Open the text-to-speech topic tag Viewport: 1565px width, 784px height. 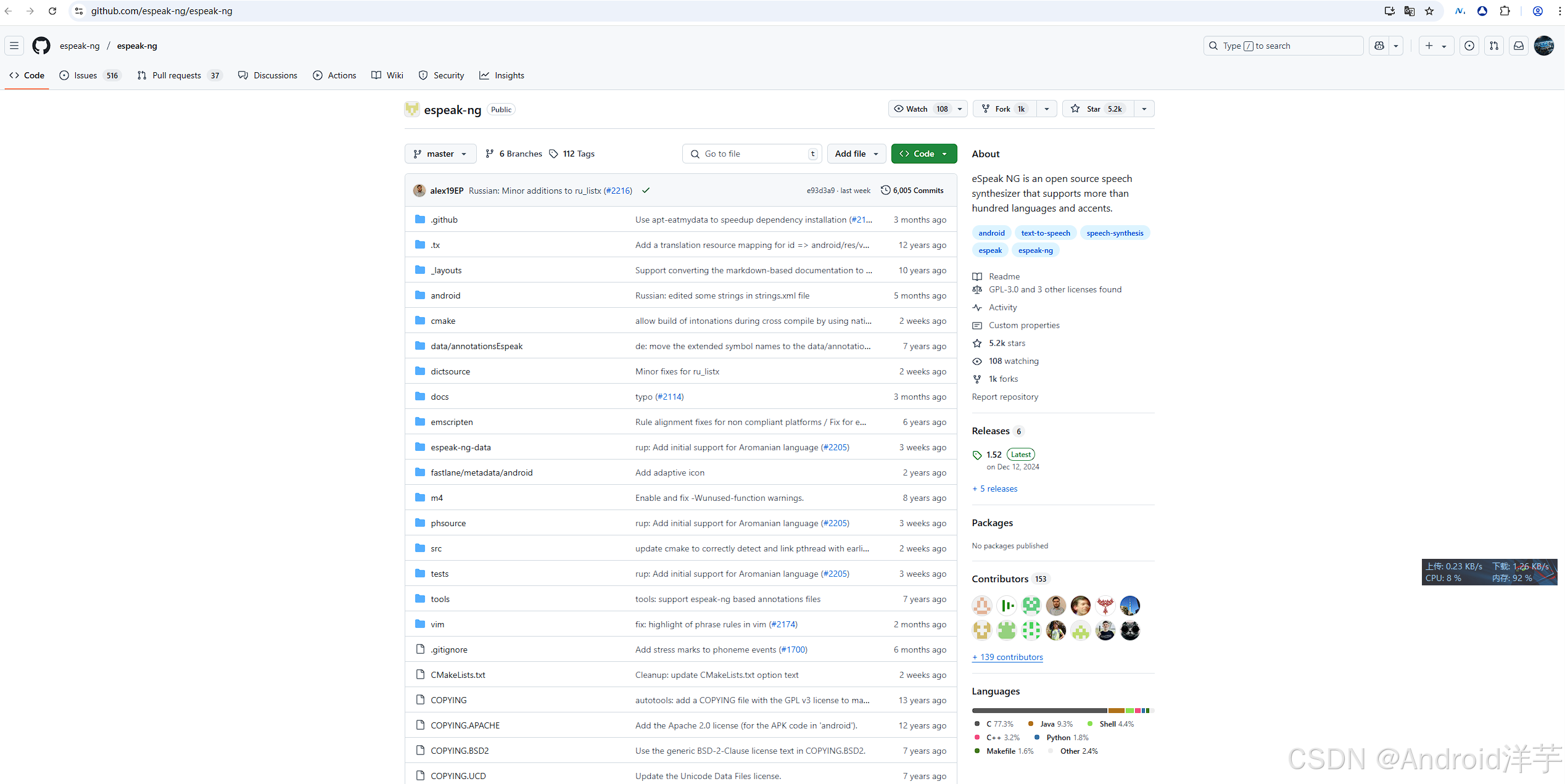1046,233
